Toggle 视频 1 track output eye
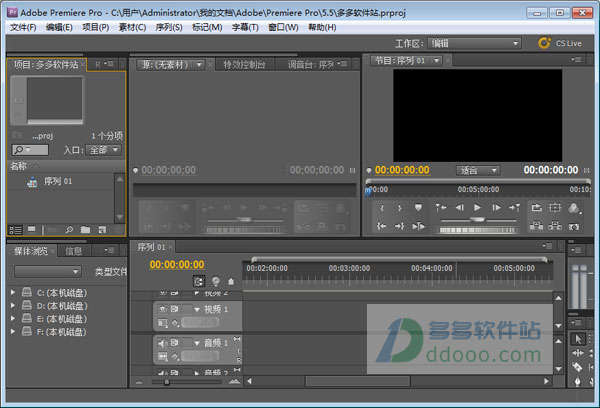Image resolution: width=600 pixels, height=408 pixels. coord(163,309)
